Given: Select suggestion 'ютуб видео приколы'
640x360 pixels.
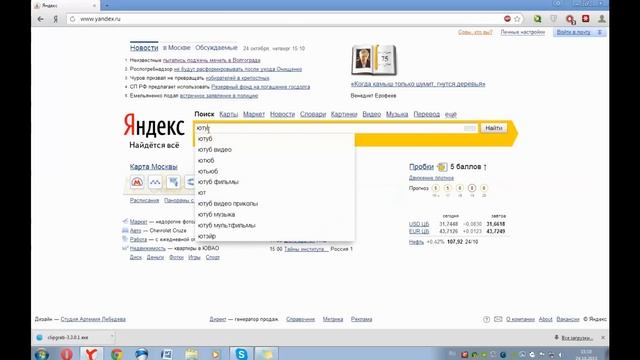Looking at the screenshot, I should coord(228,203).
